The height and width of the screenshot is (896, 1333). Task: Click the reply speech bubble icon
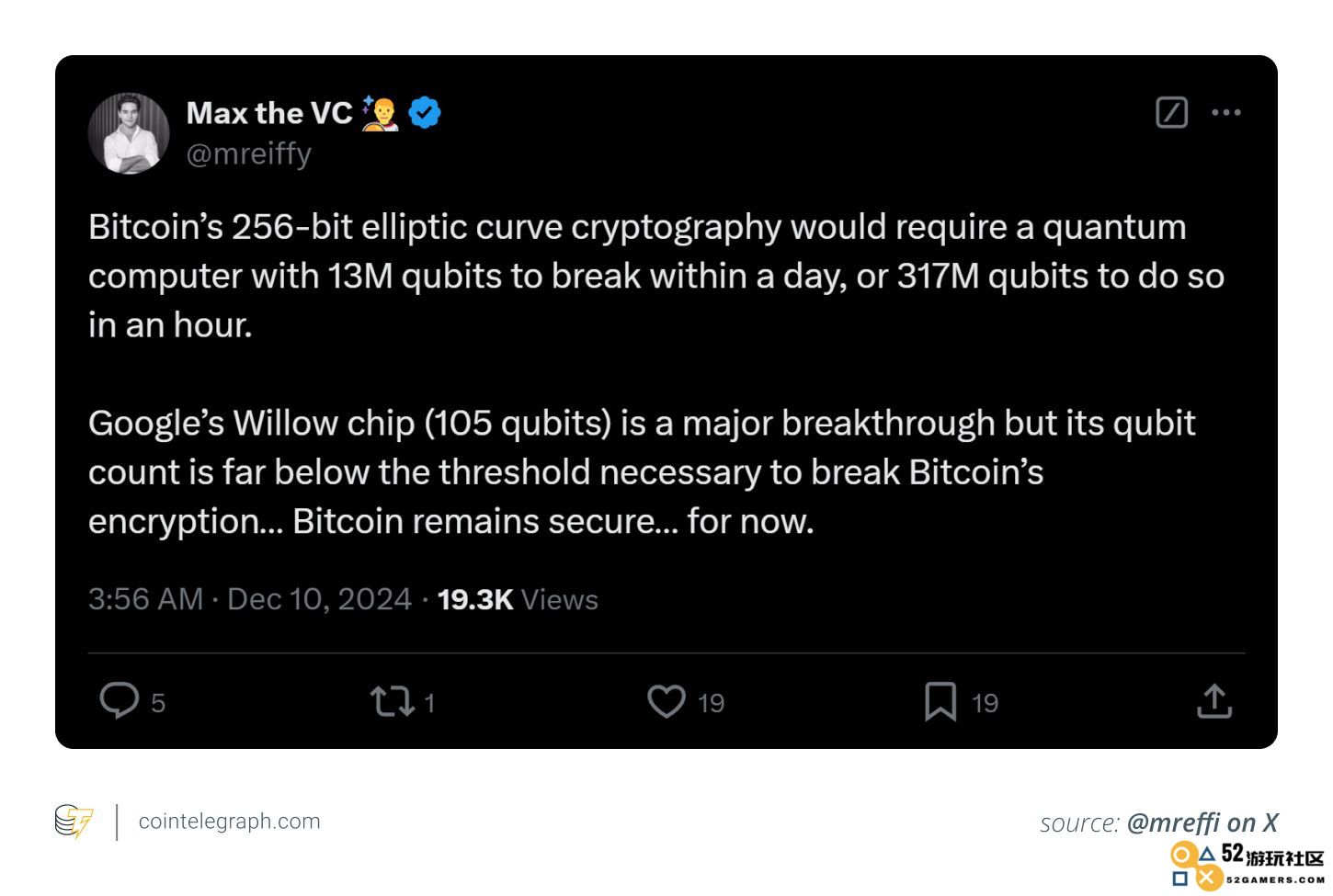click(x=119, y=701)
